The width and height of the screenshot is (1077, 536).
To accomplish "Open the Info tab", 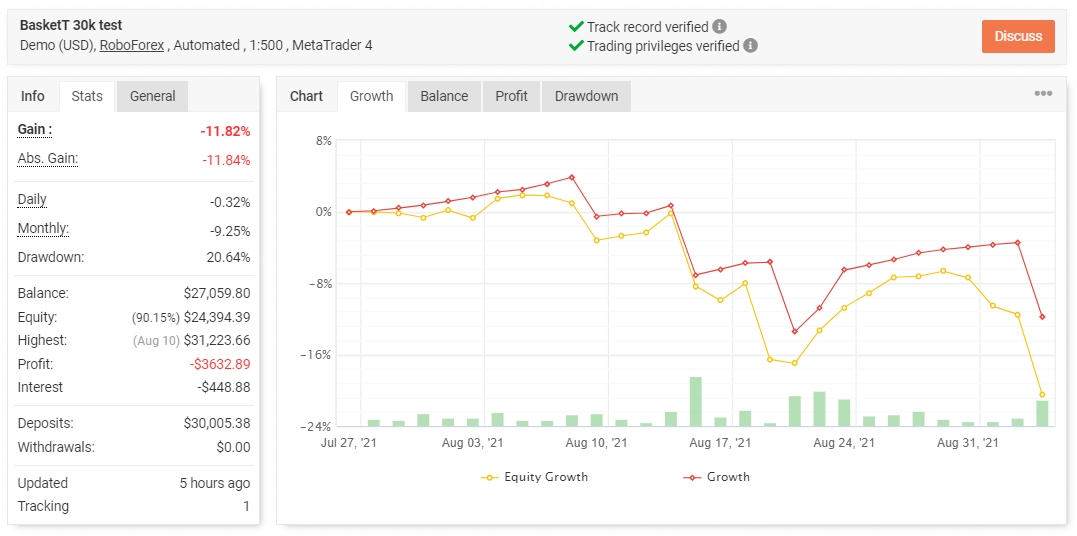I will (x=33, y=96).
